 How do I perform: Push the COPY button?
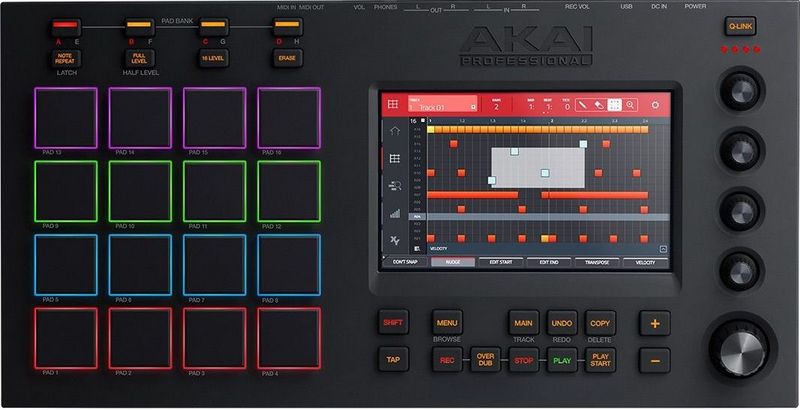[600, 323]
